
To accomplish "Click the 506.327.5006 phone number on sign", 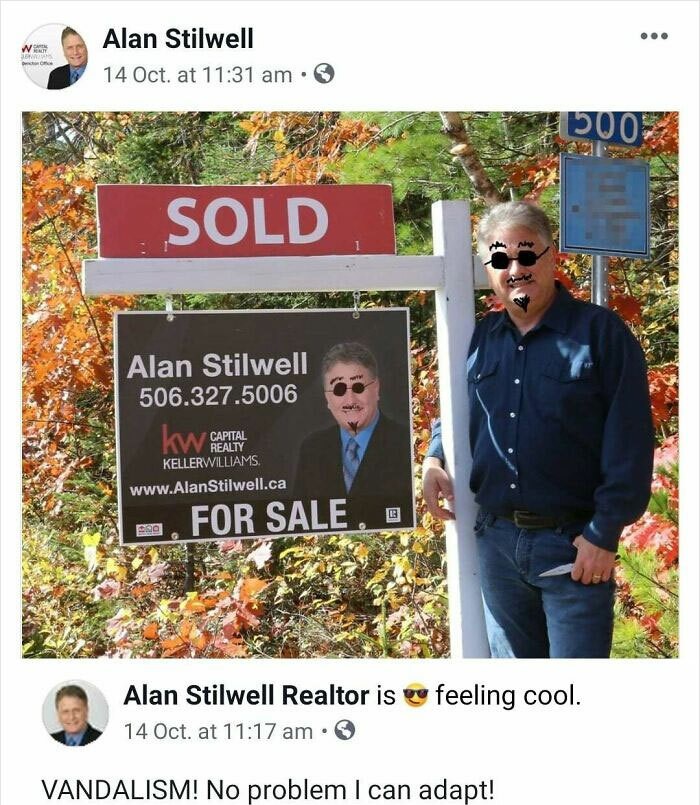I will 218,395.
